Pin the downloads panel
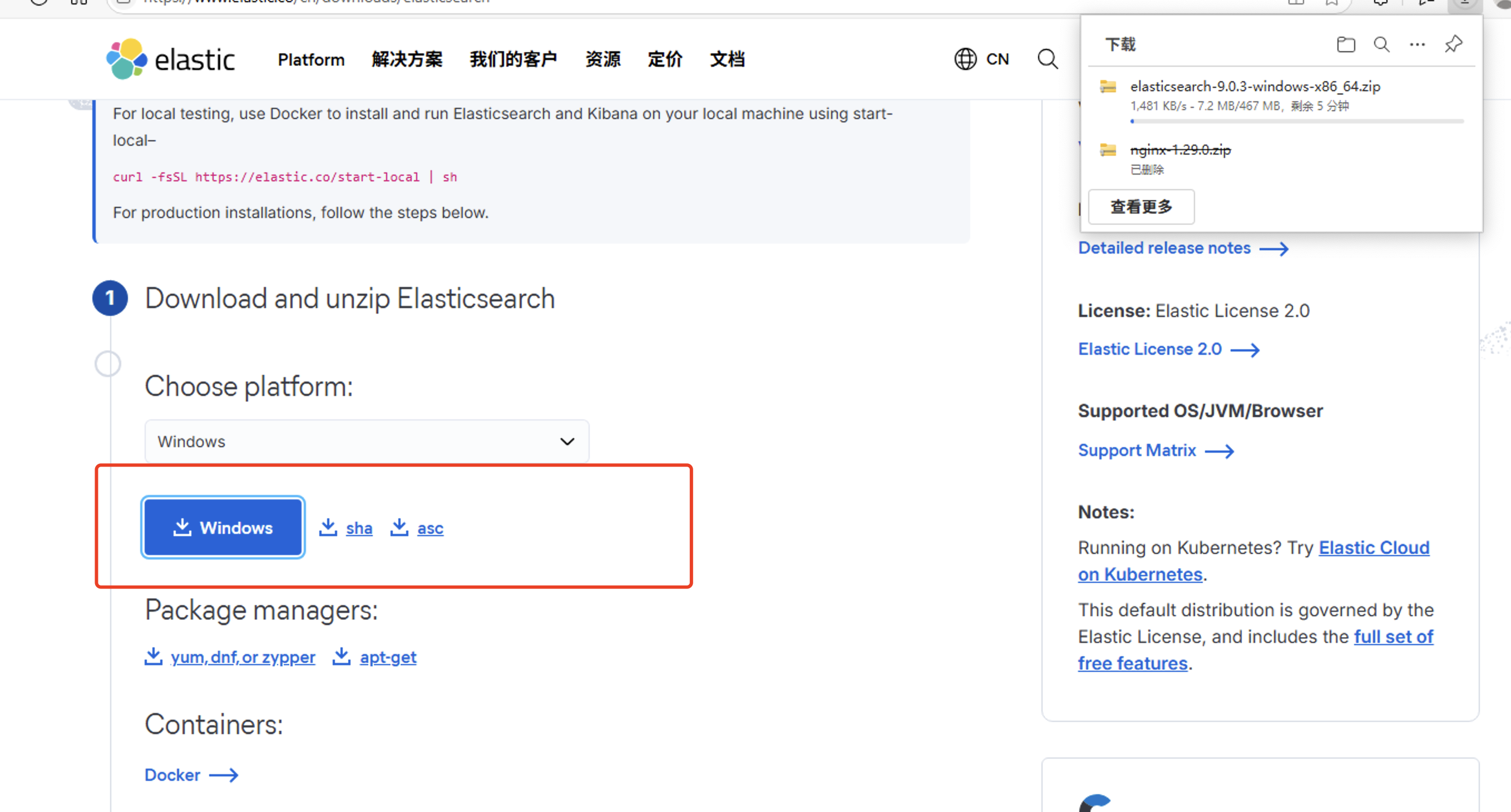The width and height of the screenshot is (1511, 812). point(1453,44)
